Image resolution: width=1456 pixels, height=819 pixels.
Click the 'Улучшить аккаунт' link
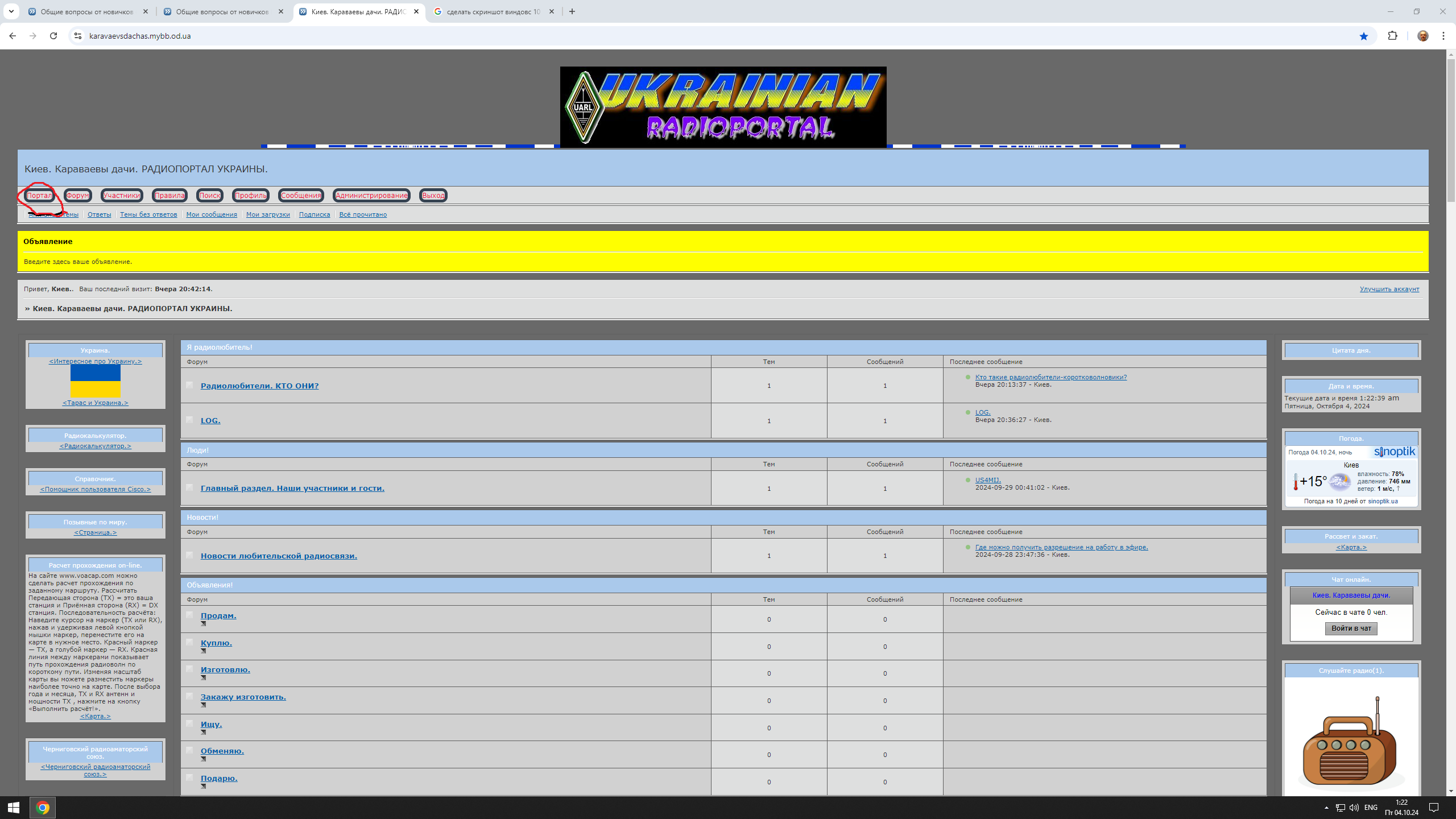click(x=1389, y=289)
